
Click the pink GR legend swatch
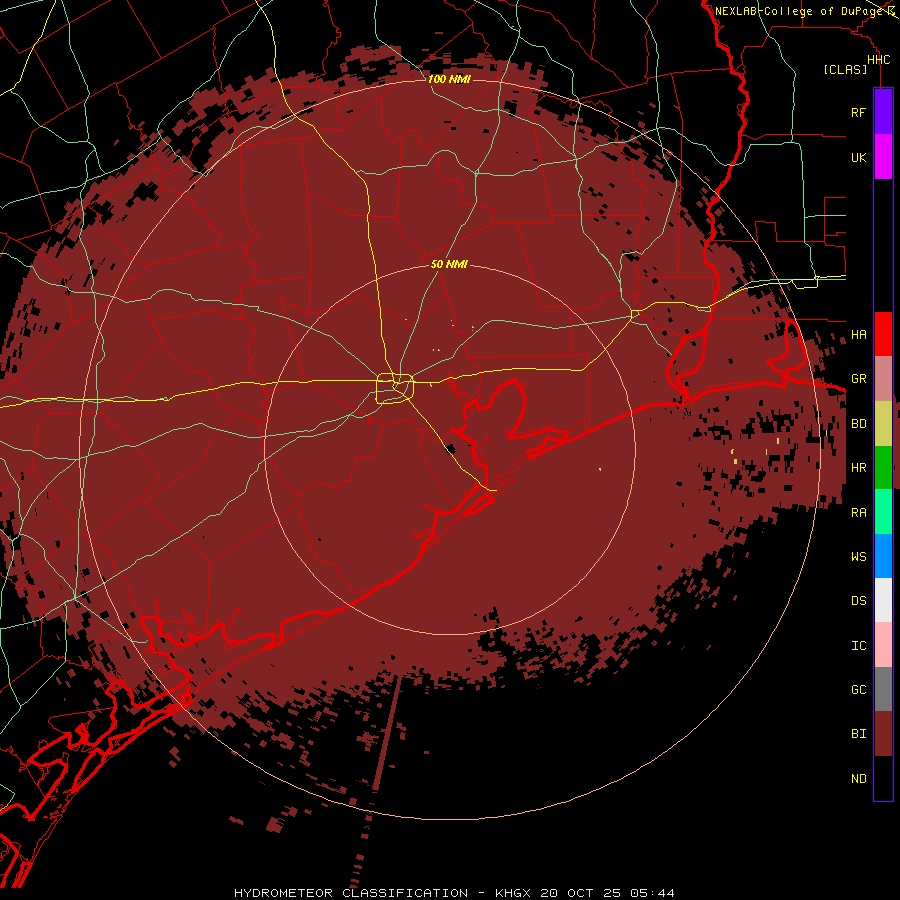(883, 379)
